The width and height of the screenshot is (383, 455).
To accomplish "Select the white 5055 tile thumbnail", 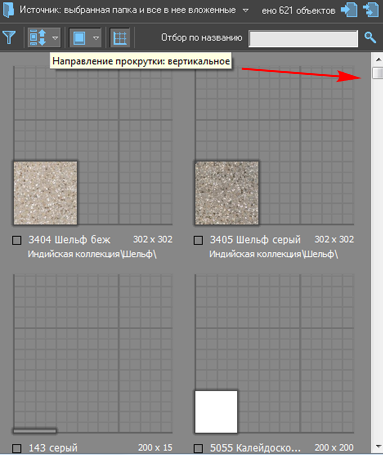I will (216, 412).
